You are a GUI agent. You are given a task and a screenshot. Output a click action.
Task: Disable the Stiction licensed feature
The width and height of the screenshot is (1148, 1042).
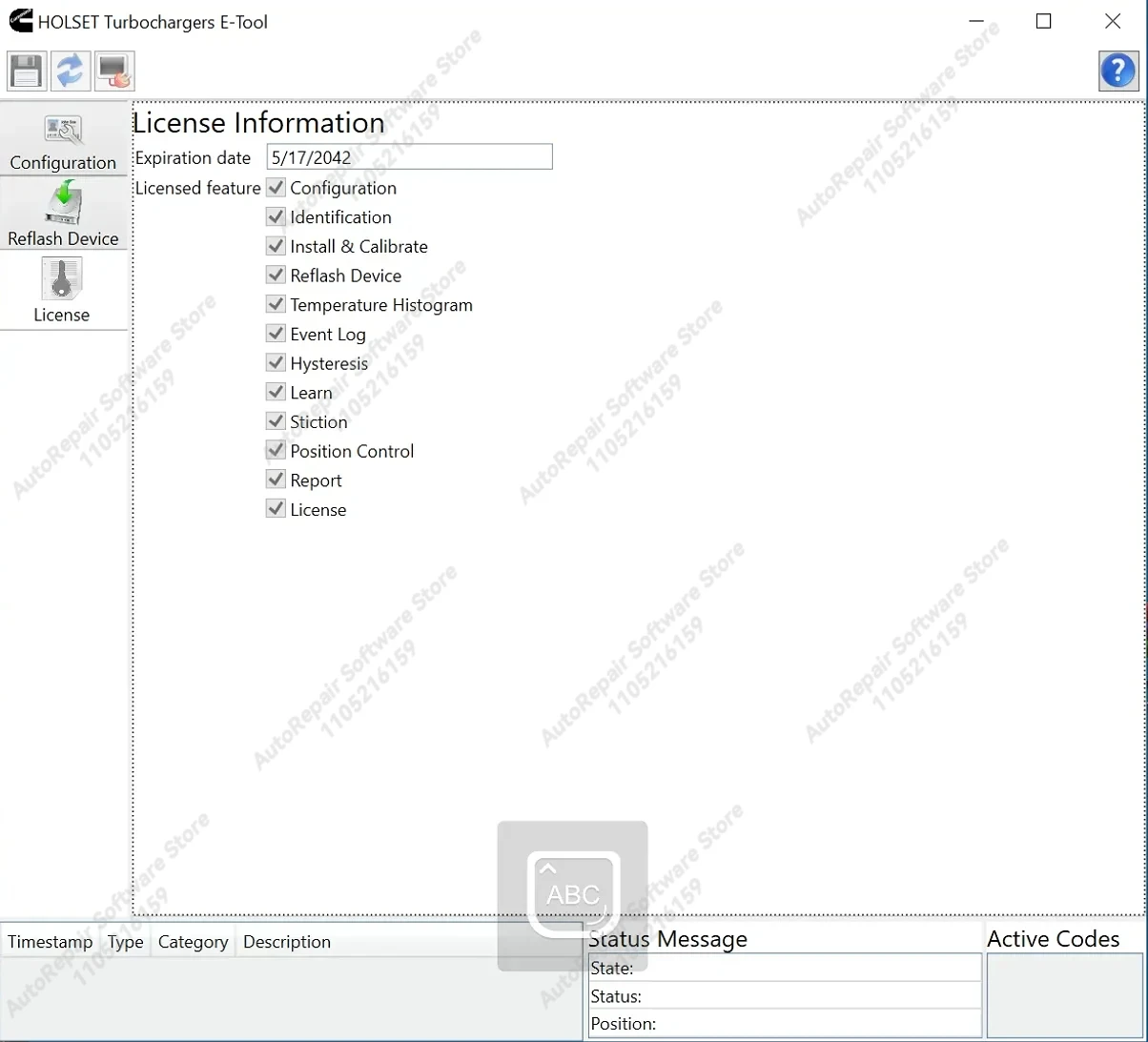(276, 420)
